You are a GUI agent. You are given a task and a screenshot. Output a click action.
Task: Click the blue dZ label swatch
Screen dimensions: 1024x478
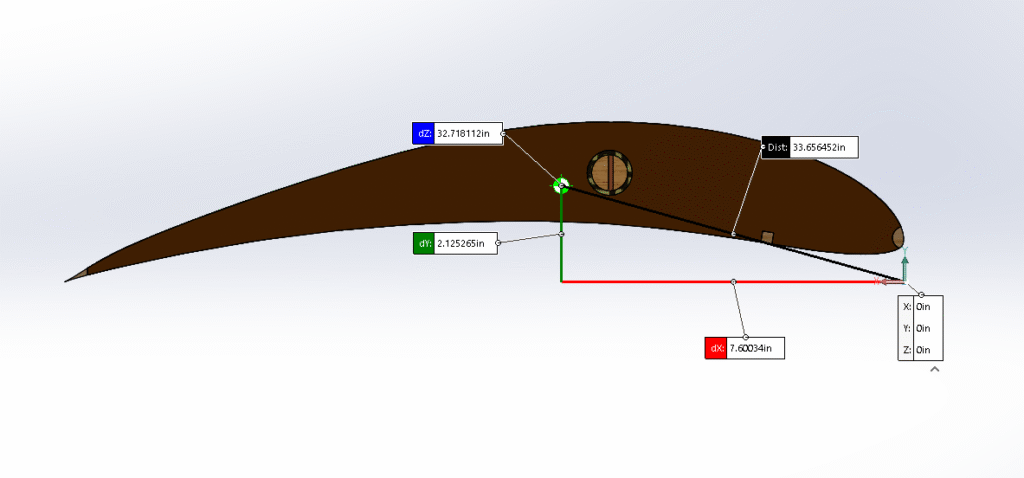(x=423, y=133)
